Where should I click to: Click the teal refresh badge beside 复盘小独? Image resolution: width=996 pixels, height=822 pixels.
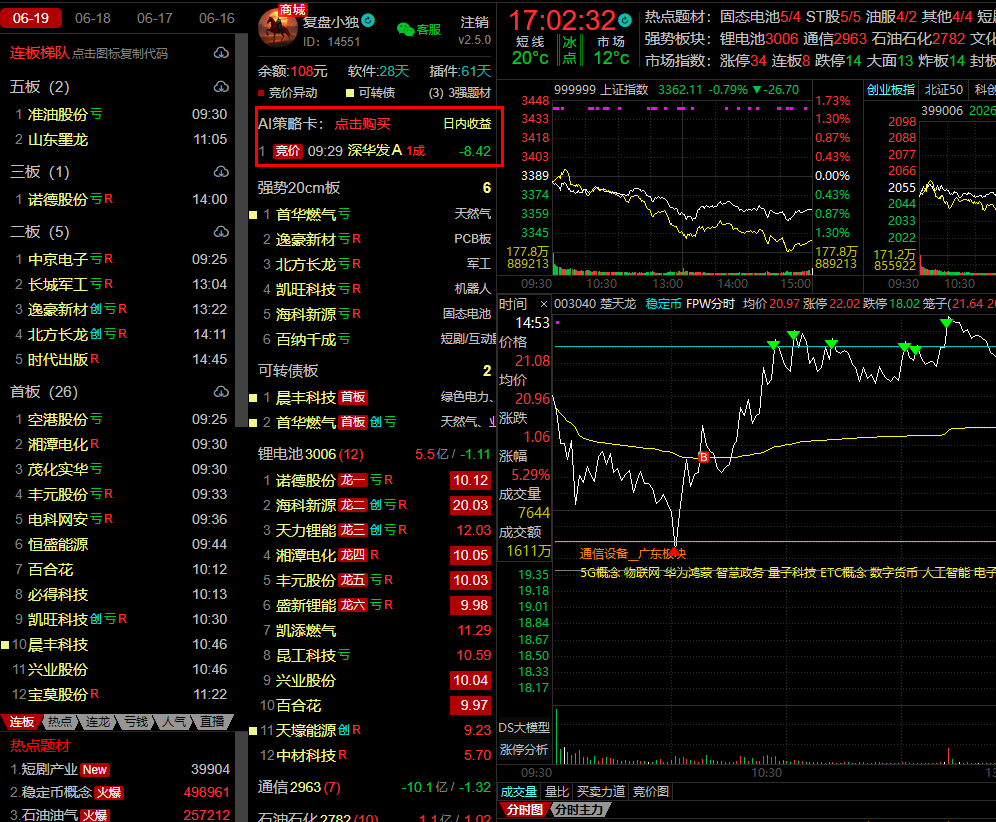pyautogui.click(x=368, y=21)
